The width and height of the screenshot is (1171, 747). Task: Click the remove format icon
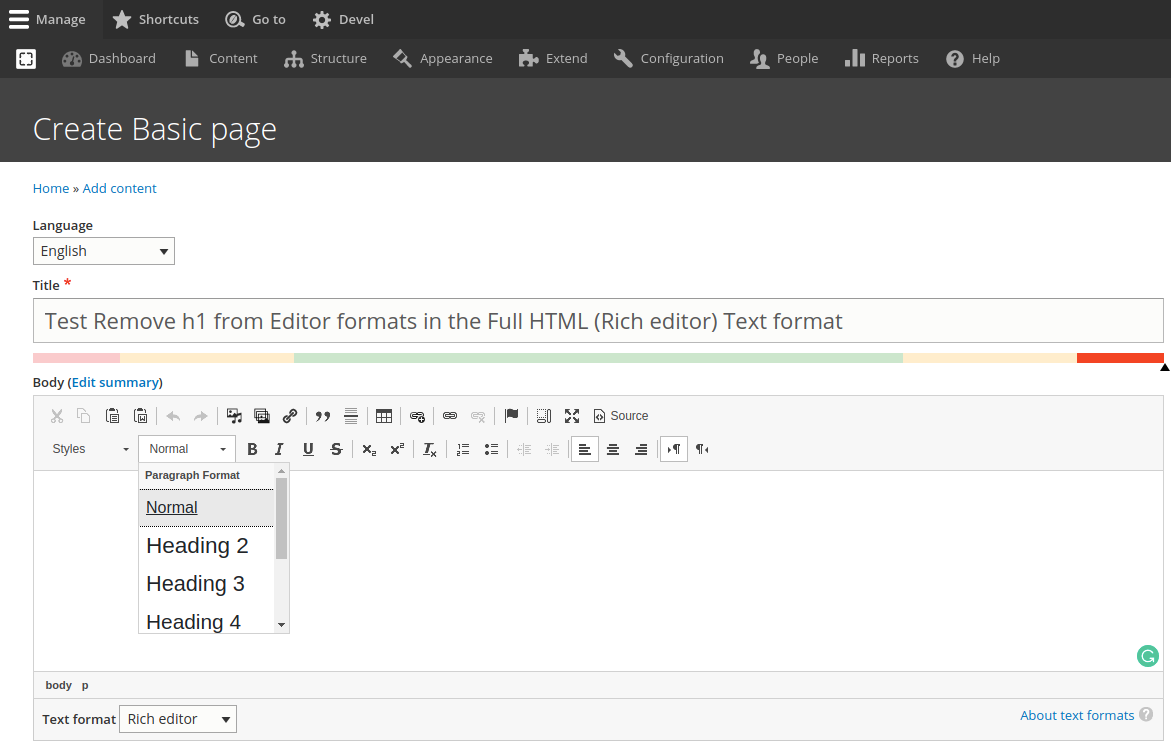pyautogui.click(x=430, y=449)
